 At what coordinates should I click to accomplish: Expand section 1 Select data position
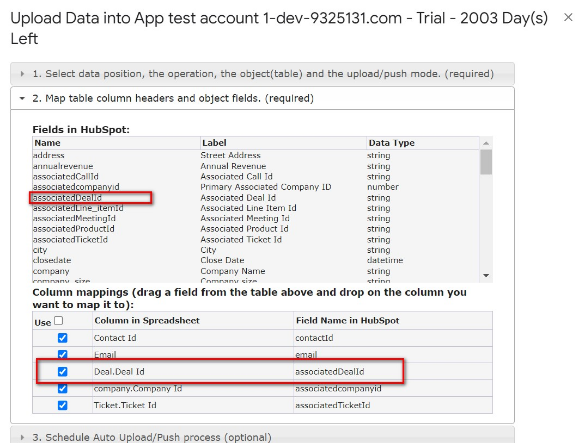[x=263, y=74]
